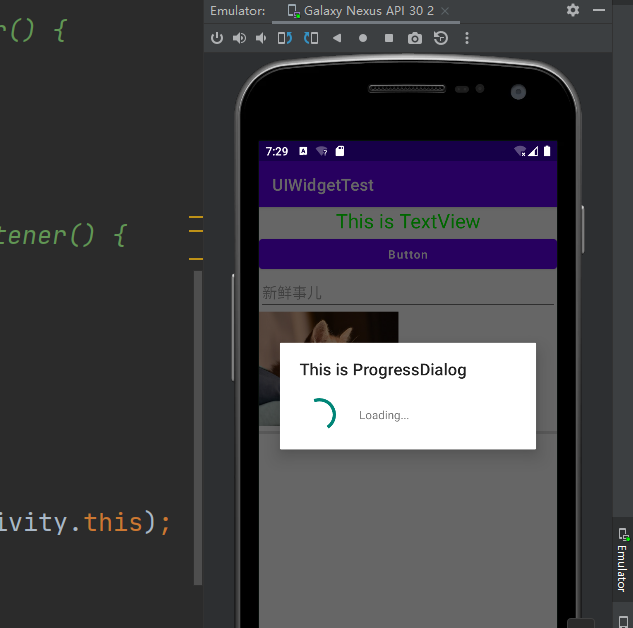Click the 新鲜事儿 text input field
This screenshot has height=628, width=633.
coord(408,293)
